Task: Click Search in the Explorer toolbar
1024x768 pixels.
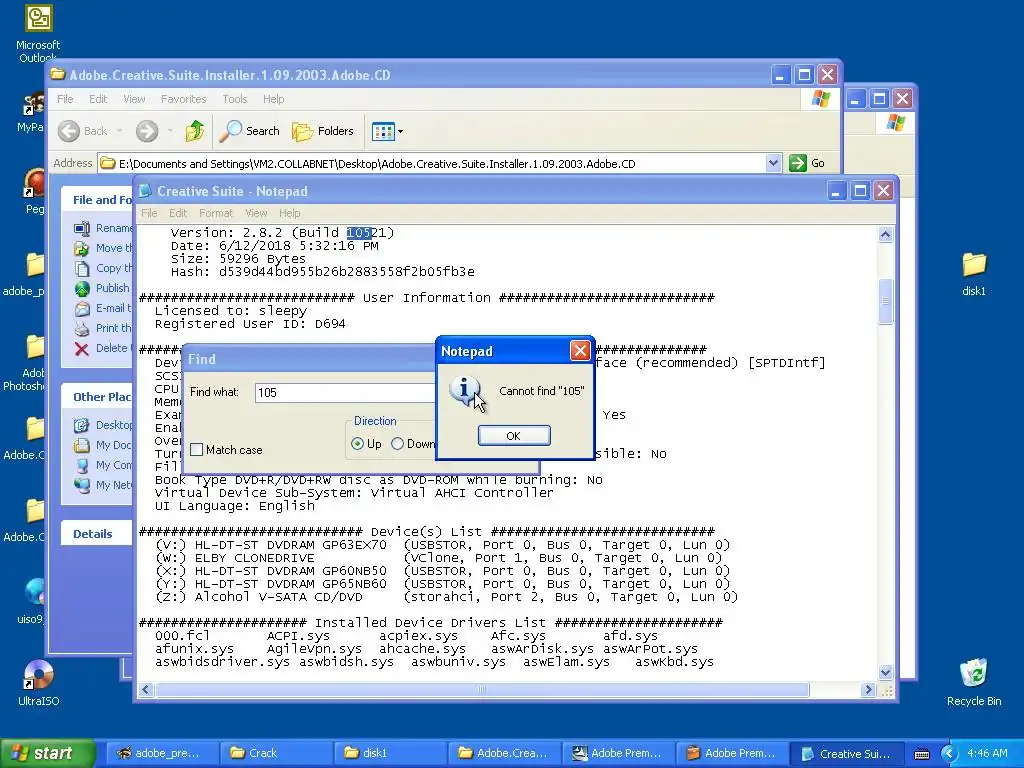Action: [249, 131]
